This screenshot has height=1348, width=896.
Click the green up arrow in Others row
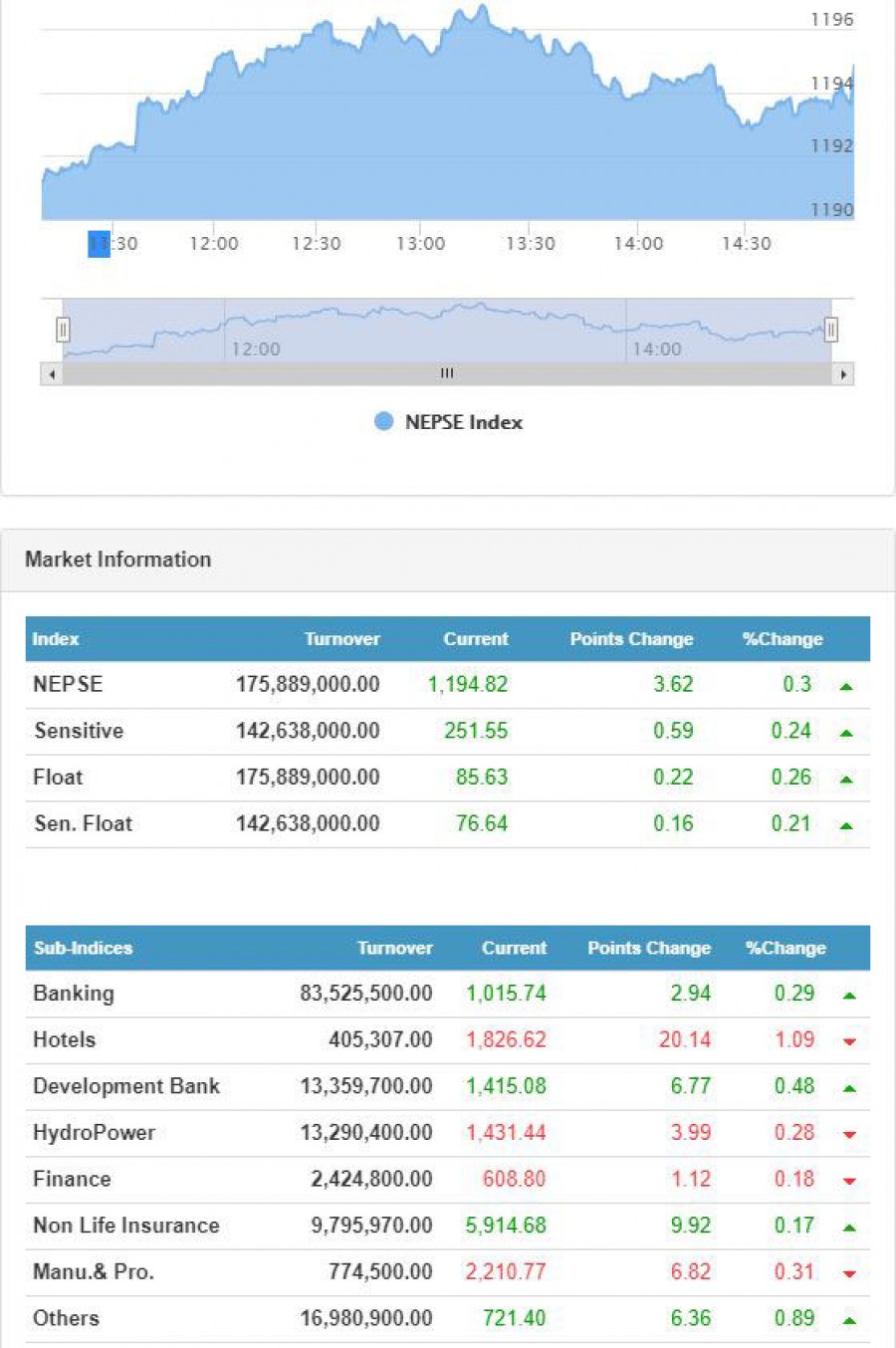849,1320
